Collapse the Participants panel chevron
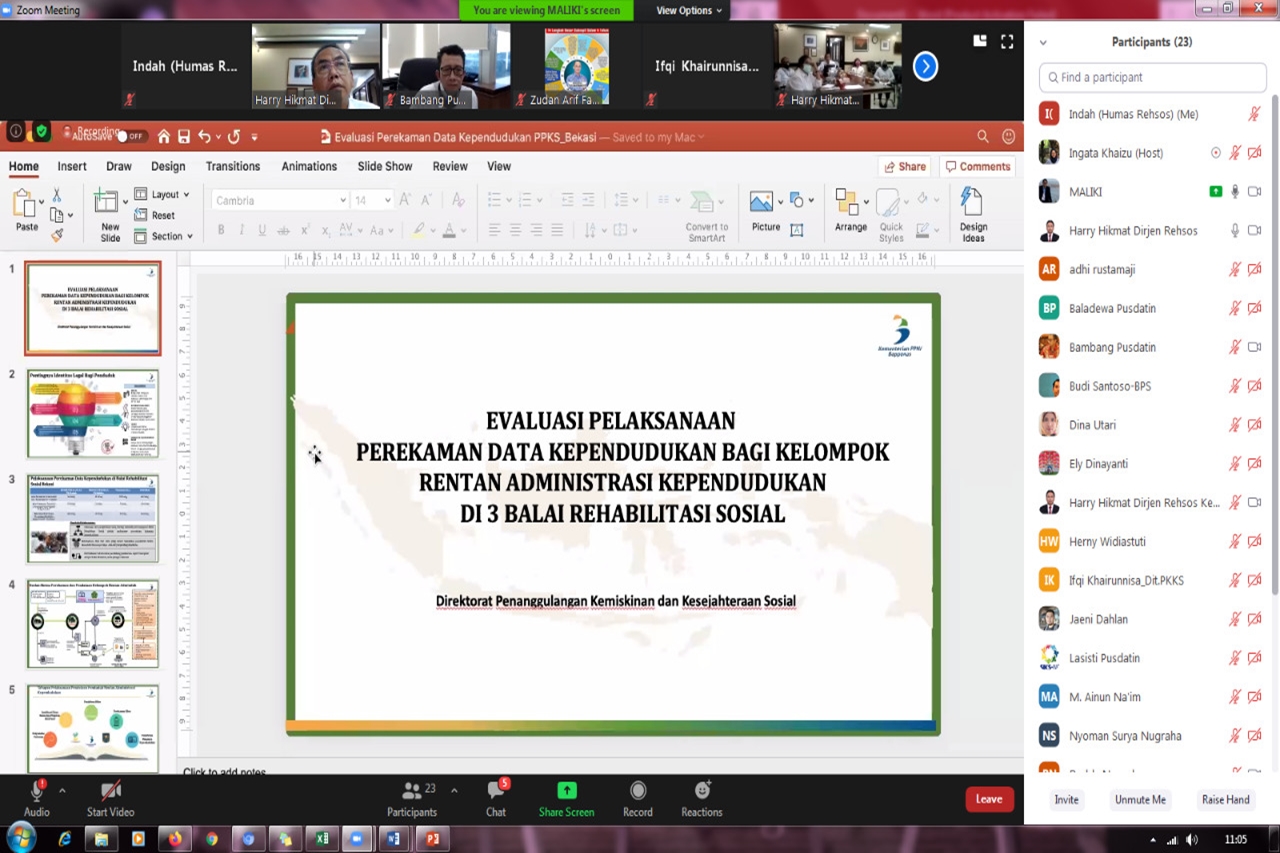This screenshot has height=853, width=1280. pyautogui.click(x=1043, y=43)
